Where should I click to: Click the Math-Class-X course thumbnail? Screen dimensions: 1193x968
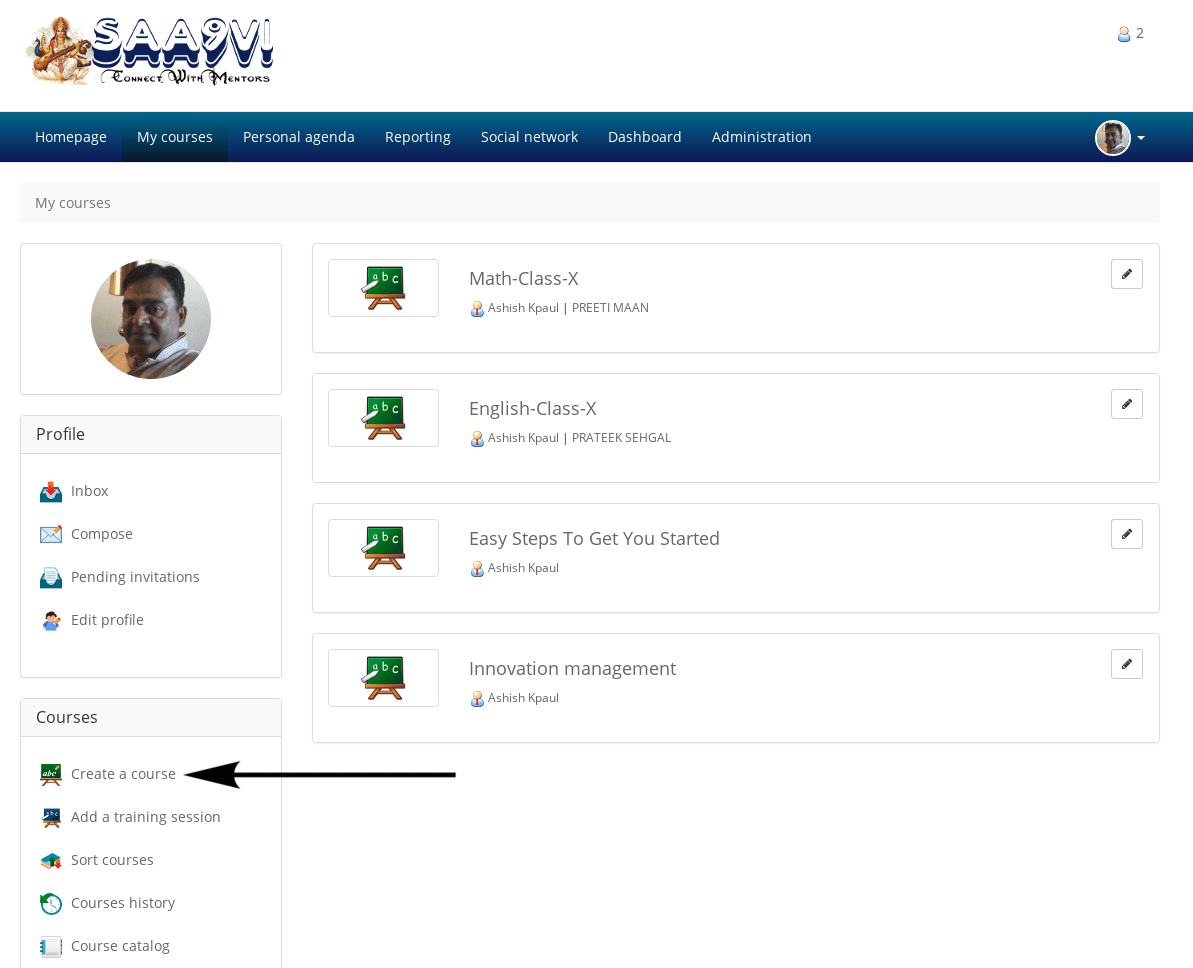pos(383,288)
